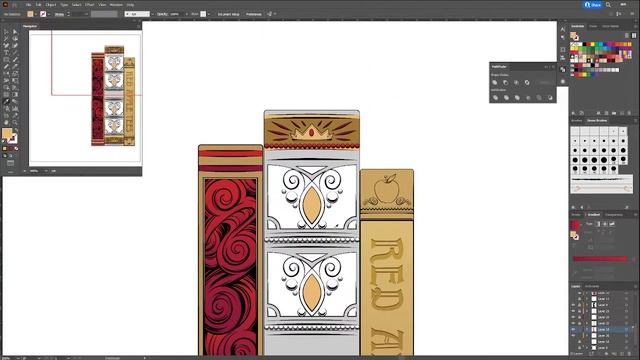This screenshot has width=640, height=360.
Task: Switch to the Artboards tab
Action: point(592,287)
